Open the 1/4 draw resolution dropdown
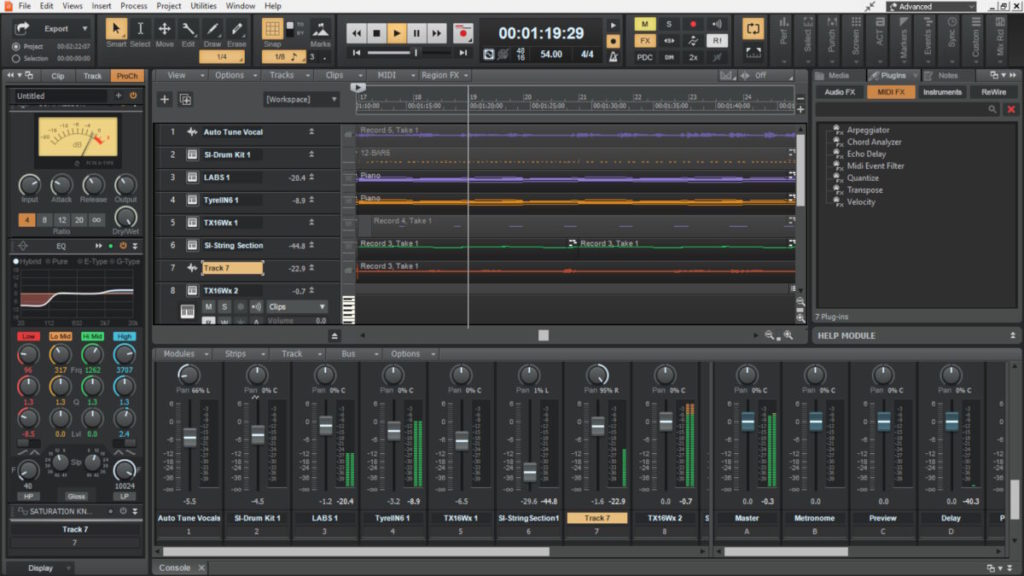Viewport: 1024px width, 576px height. coord(222,57)
